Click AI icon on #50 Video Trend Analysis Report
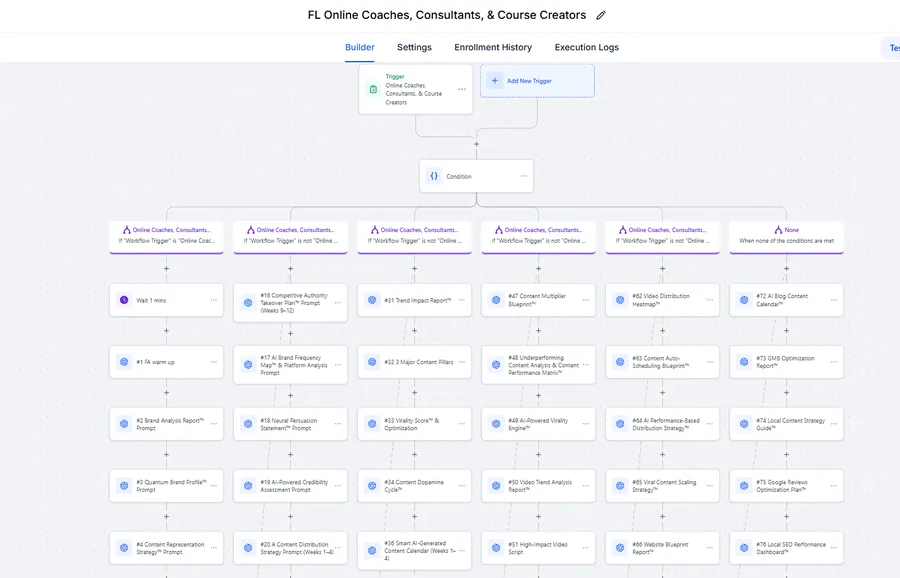 (x=496, y=486)
